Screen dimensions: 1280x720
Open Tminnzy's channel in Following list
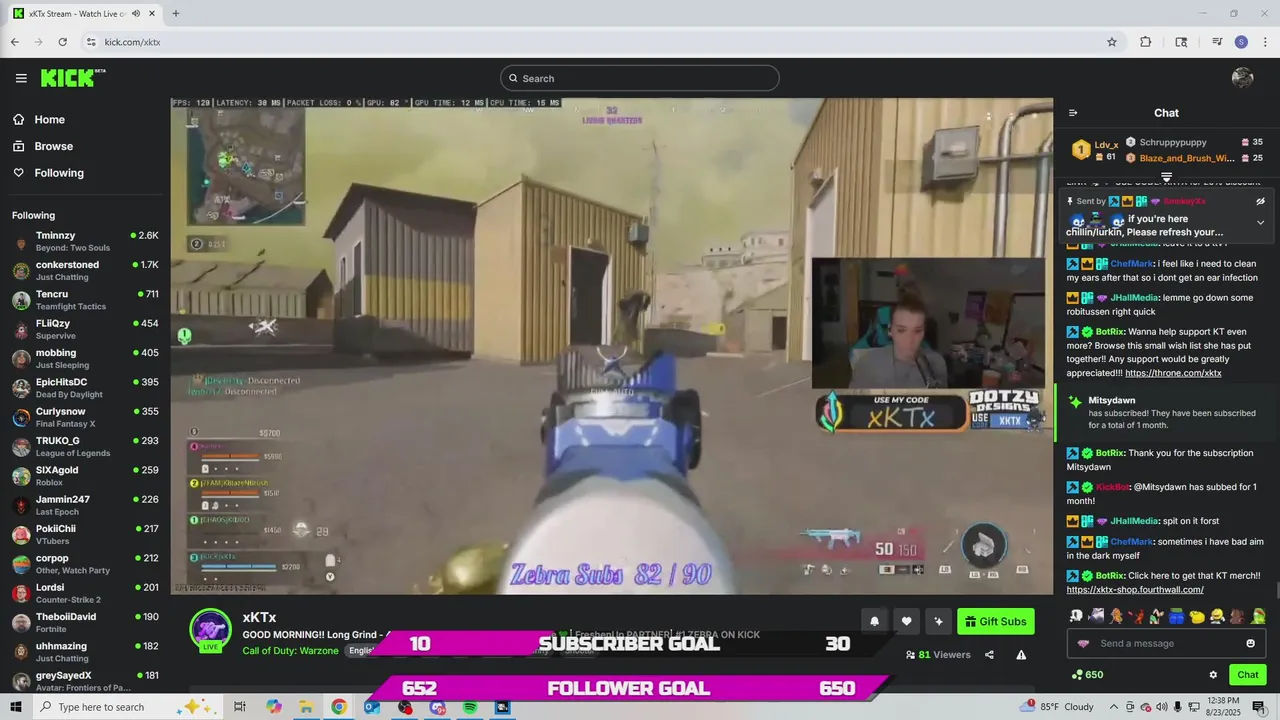coord(85,241)
